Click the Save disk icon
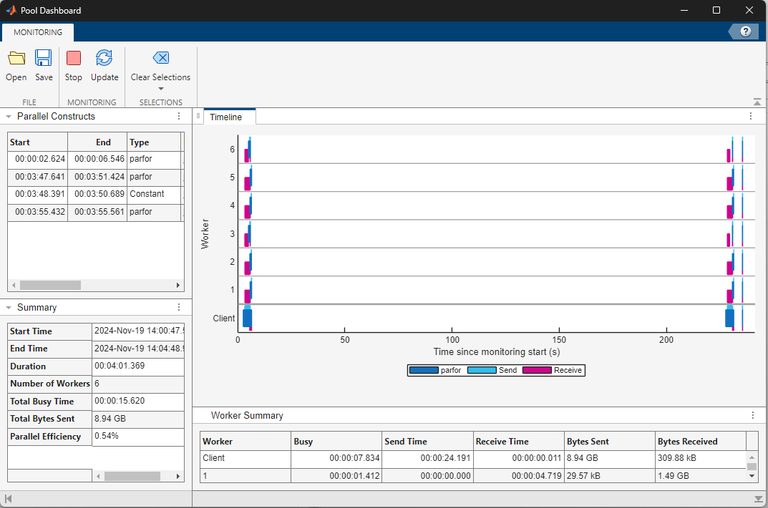 pyautogui.click(x=44, y=59)
